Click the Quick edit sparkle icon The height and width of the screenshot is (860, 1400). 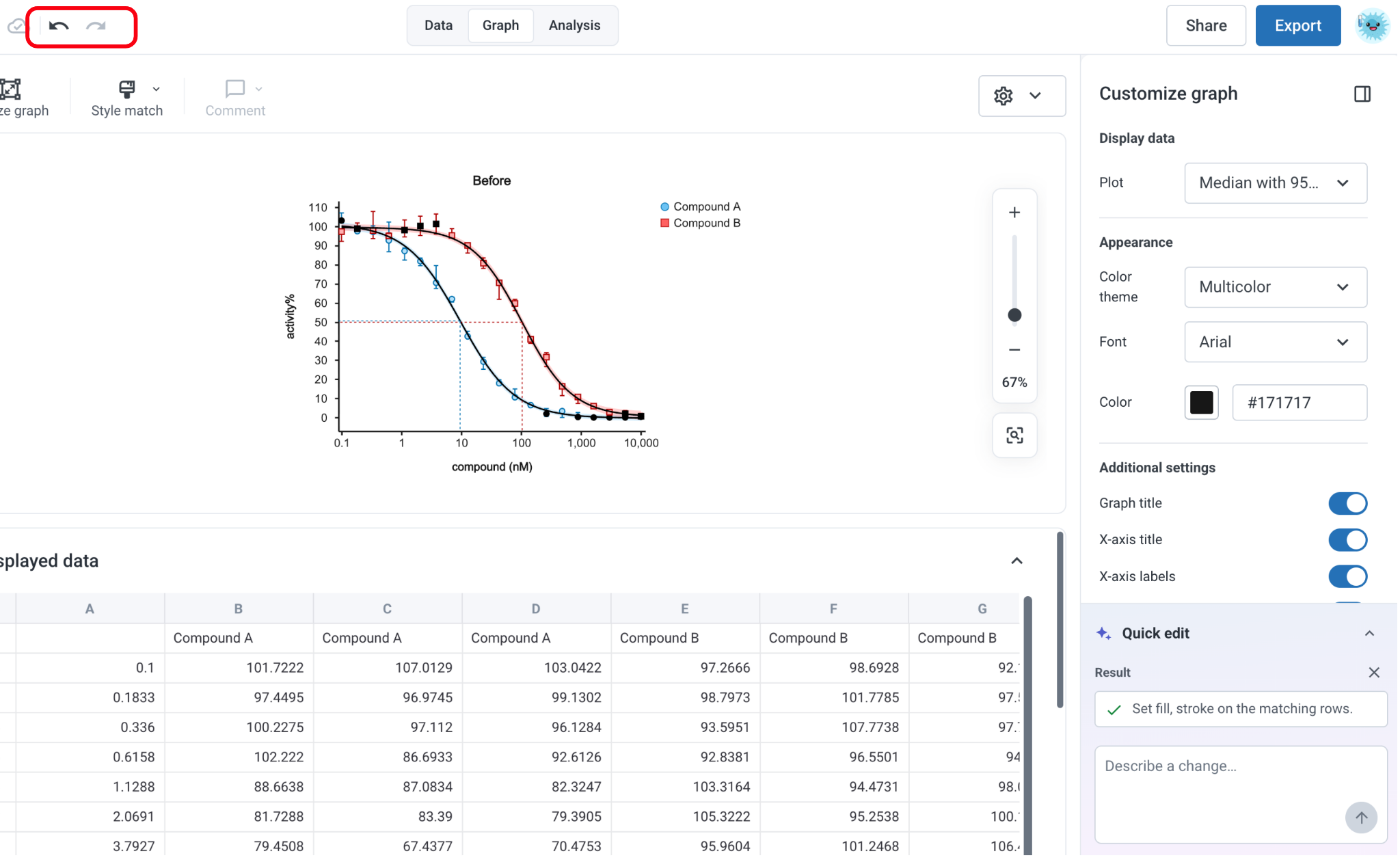(1103, 633)
